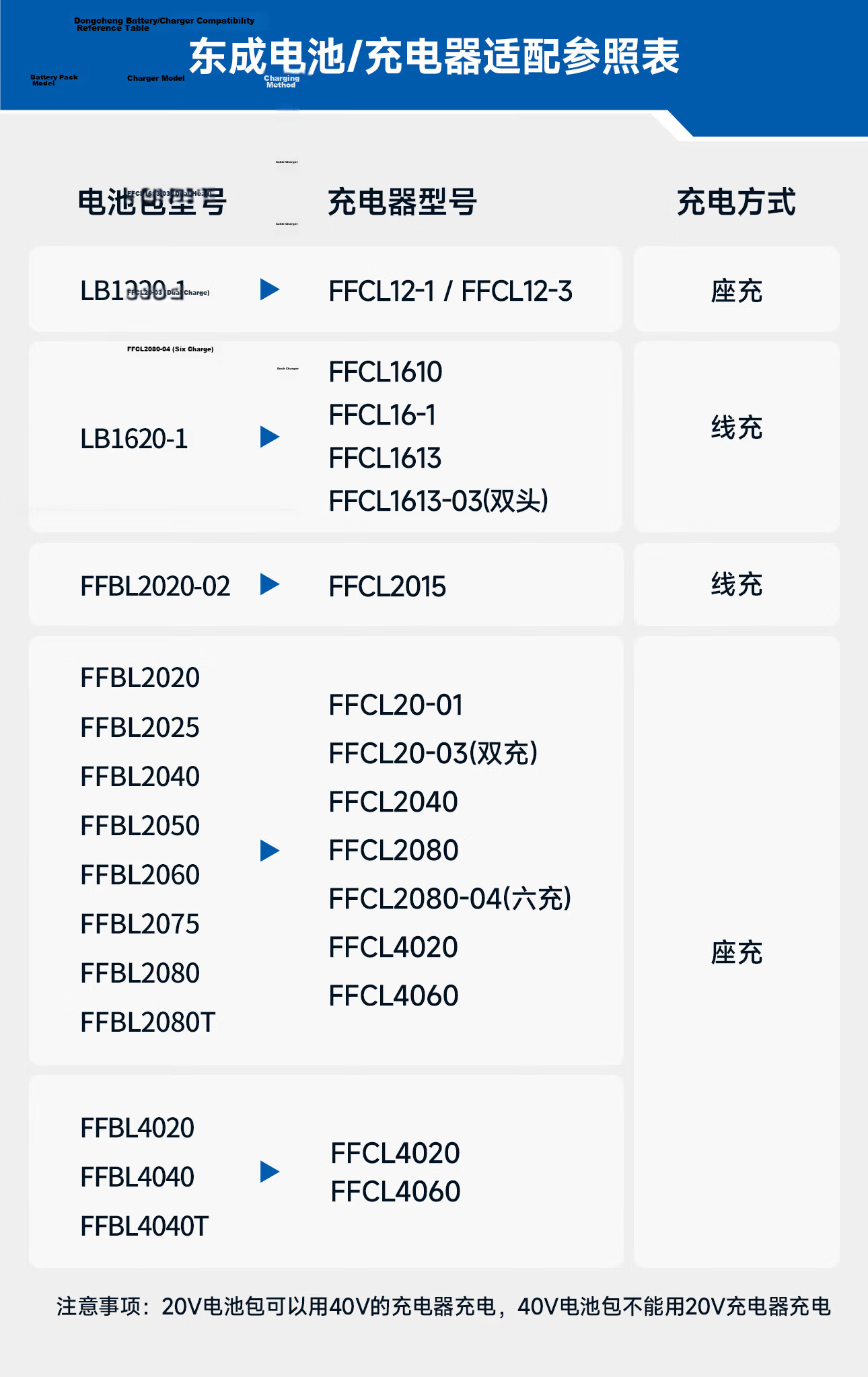Screen dimensions: 868x1377
Task: Click the arrow next to FFBL4040
Action: click(270, 1172)
